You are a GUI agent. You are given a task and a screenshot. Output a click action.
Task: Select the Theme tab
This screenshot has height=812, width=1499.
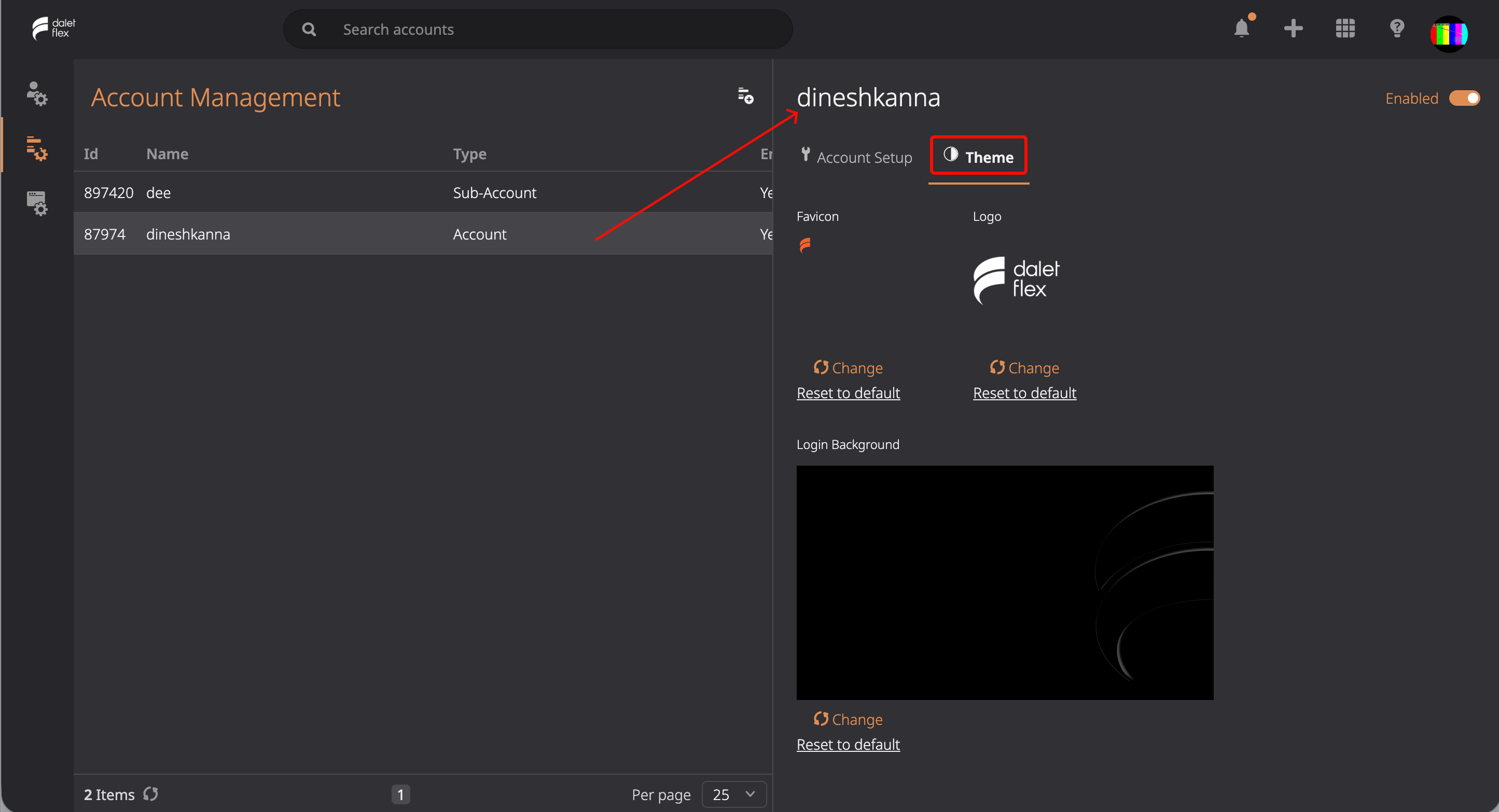[978, 157]
